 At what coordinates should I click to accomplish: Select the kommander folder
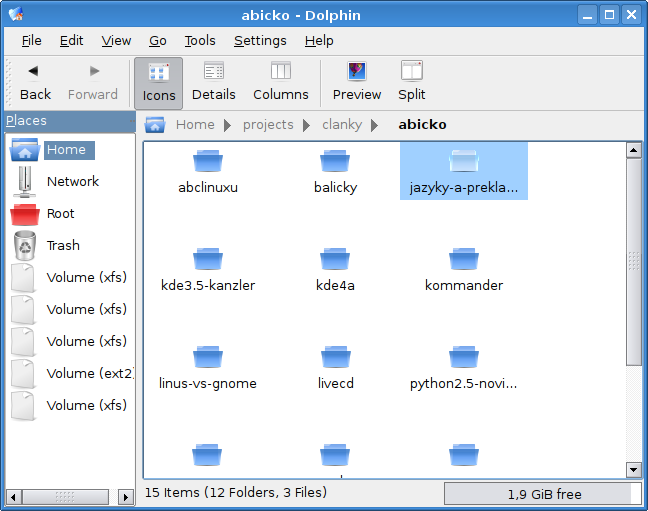tap(464, 270)
